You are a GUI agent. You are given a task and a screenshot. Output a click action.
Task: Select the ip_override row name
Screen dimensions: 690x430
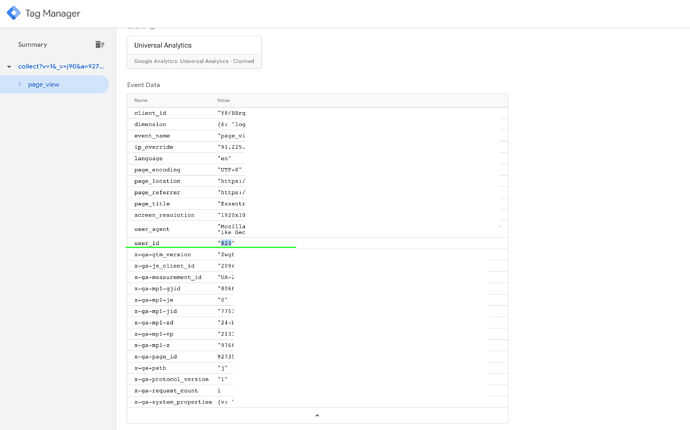pos(154,147)
